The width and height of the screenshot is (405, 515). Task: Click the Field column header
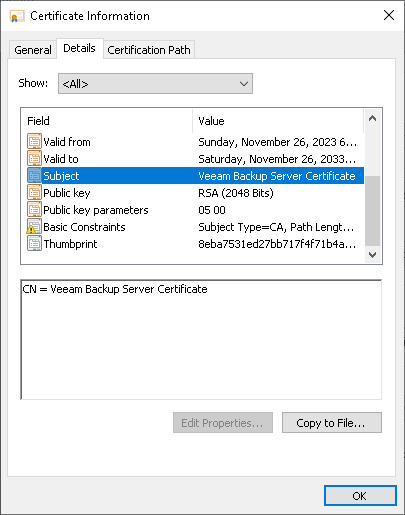point(107,121)
